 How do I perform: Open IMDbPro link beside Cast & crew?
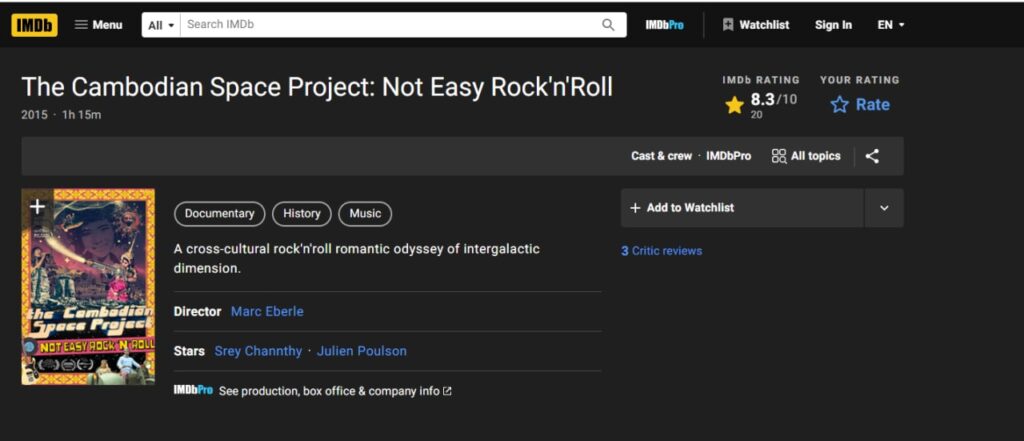pos(728,156)
